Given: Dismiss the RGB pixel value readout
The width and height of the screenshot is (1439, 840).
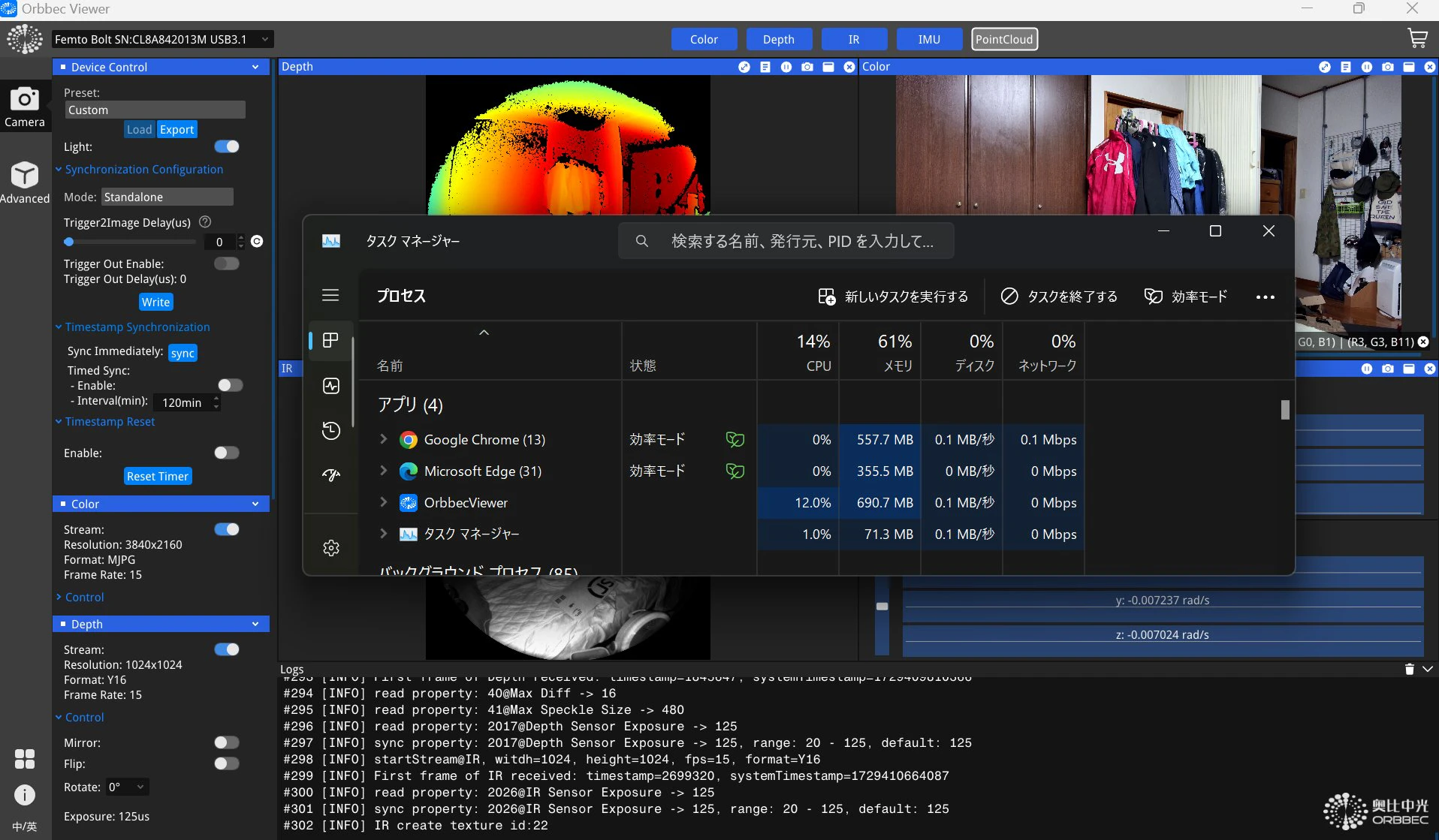Looking at the screenshot, I should tap(1423, 342).
